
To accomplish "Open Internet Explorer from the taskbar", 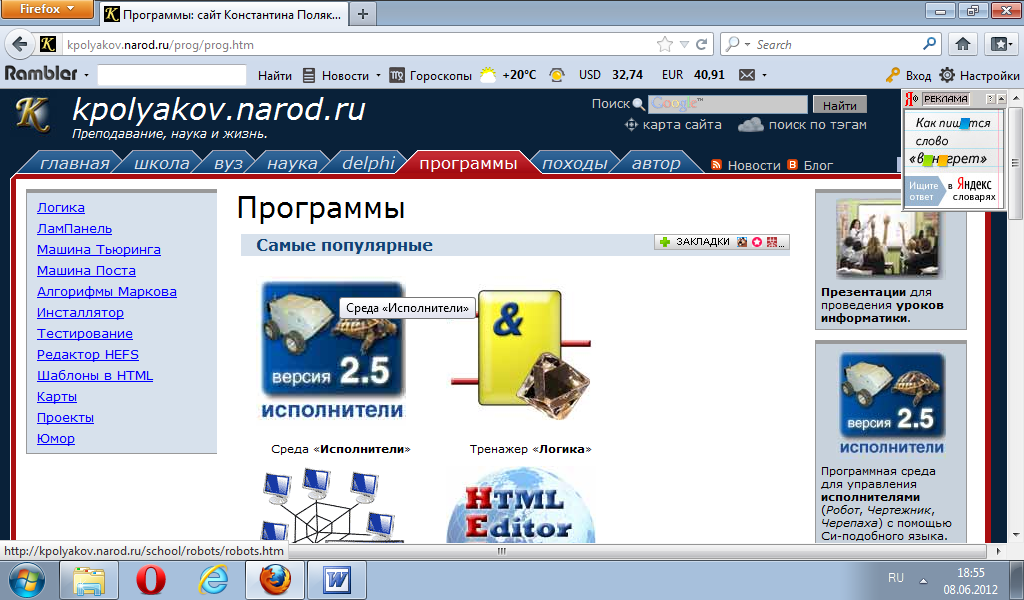I will coord(213,580).
